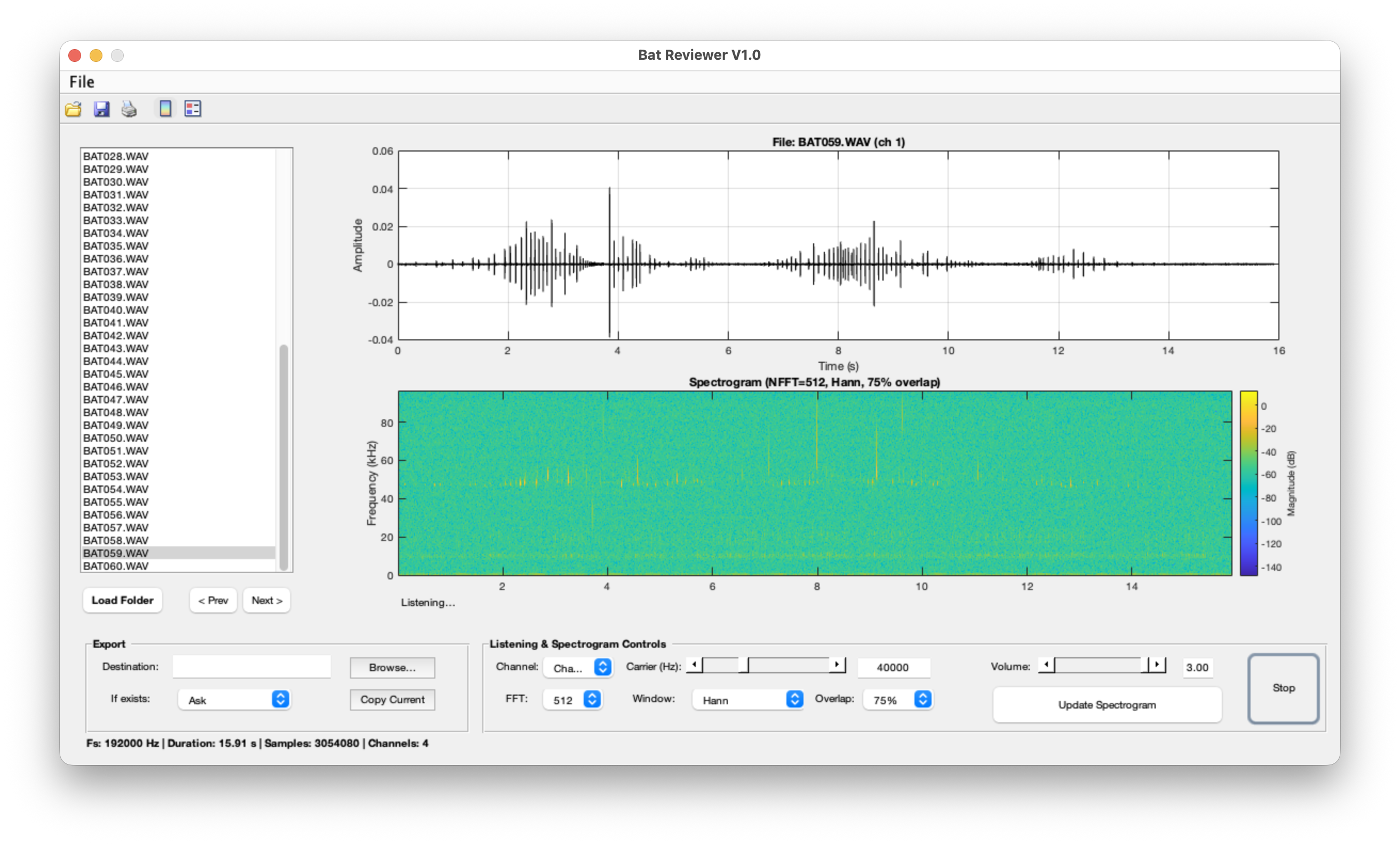This screenshot has width=1400, height=844.
Task: Open the File menu
Action: 81,81
